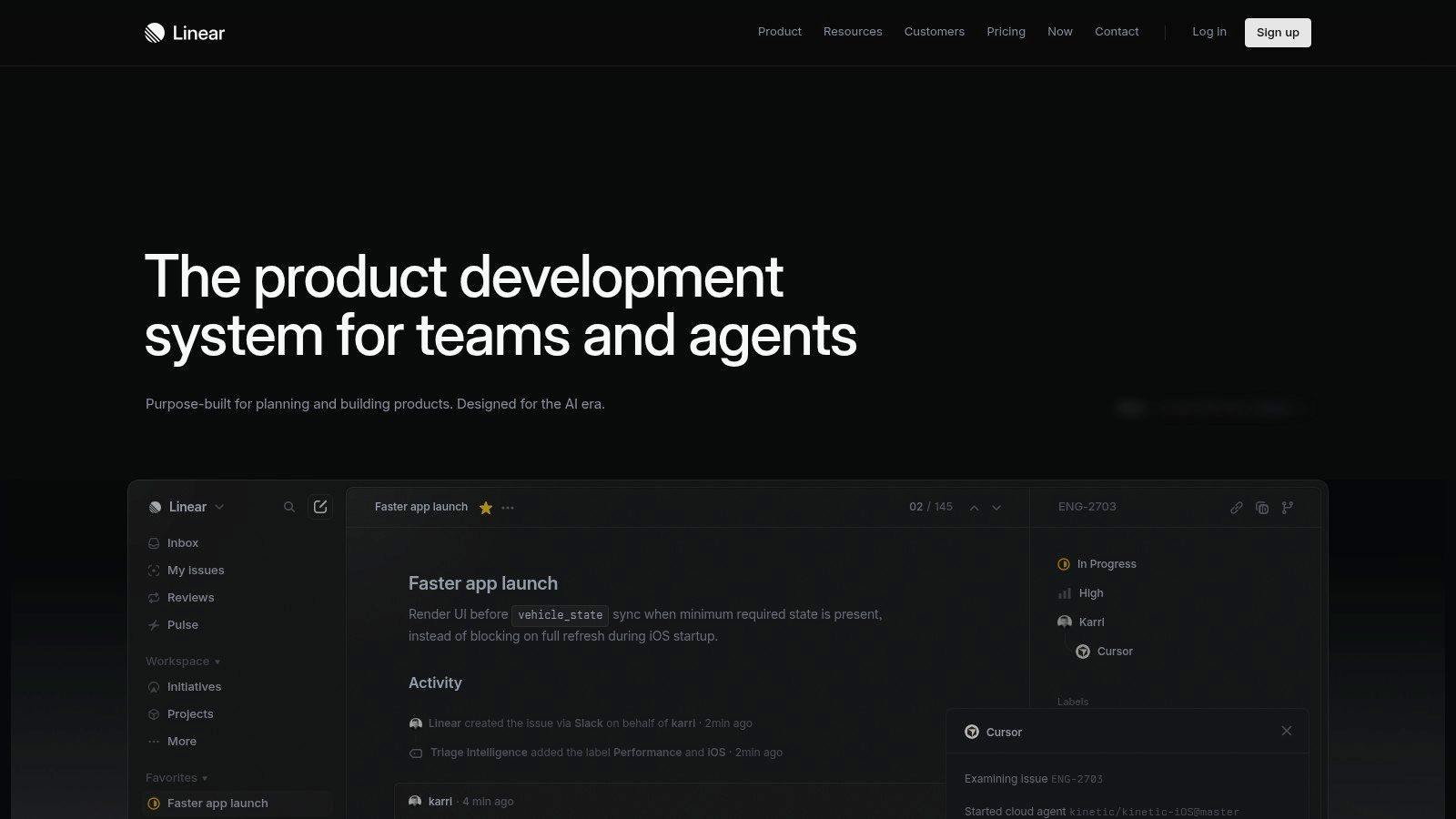Click the Log in link

click(x=1208, y=32)
